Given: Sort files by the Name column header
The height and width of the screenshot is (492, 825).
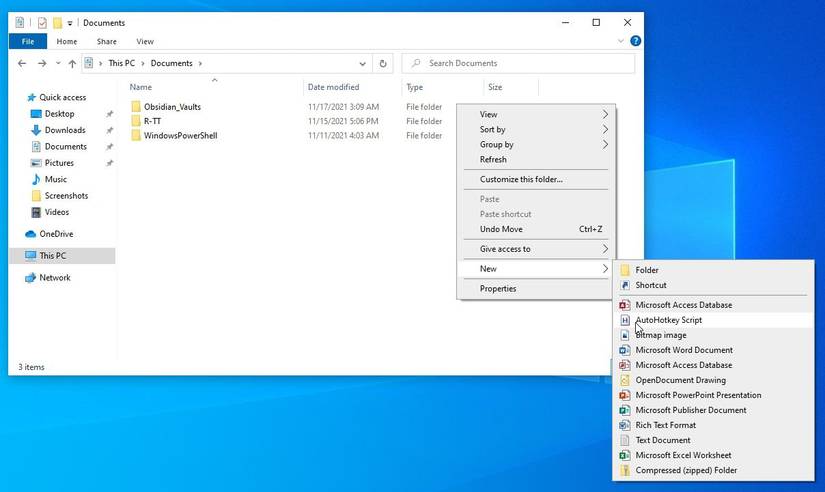Looking at the screenshot, I should (216, 87).
